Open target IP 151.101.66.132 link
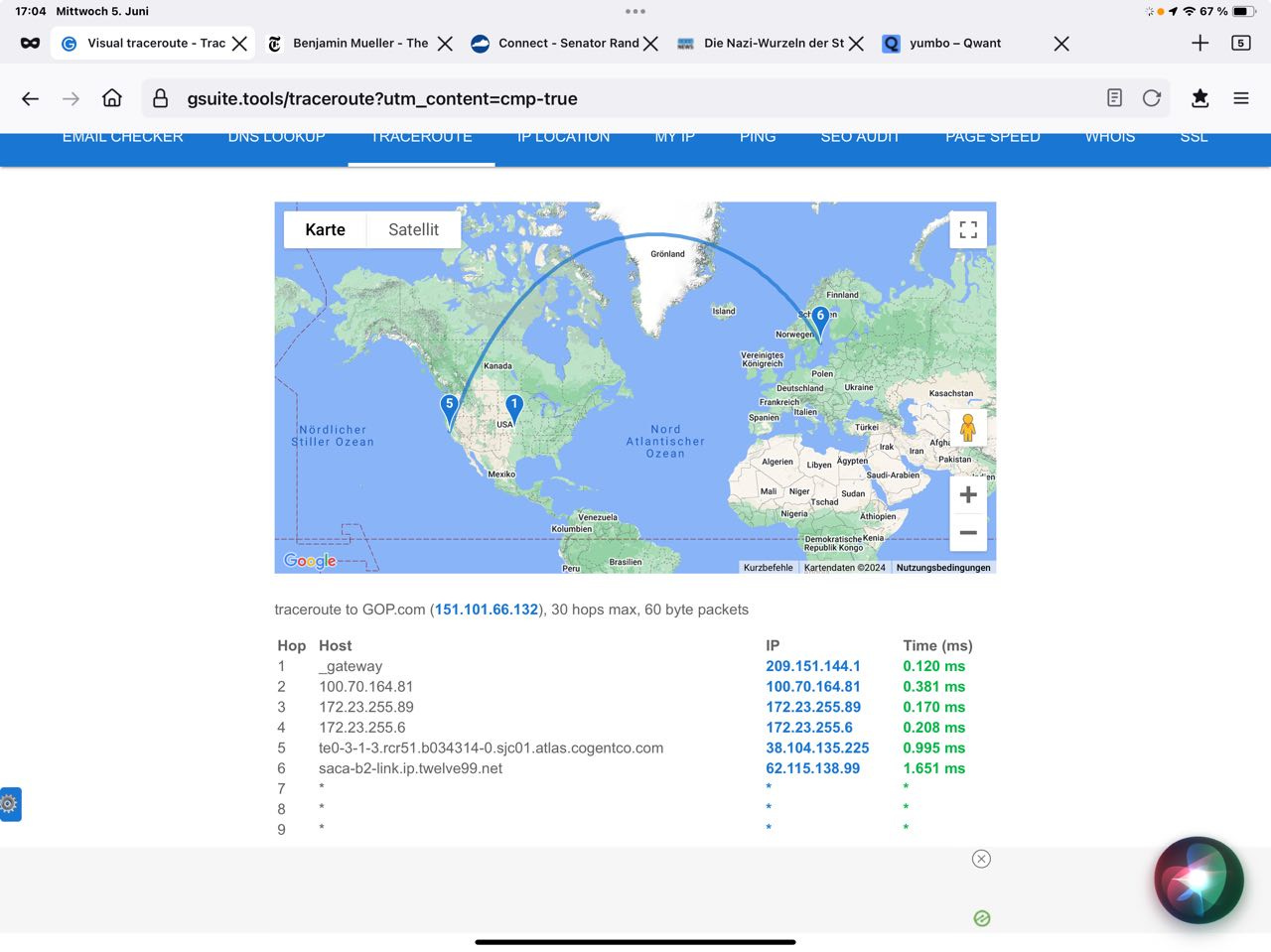Screen dimensions: 1271x952 (x=486, y=610)
